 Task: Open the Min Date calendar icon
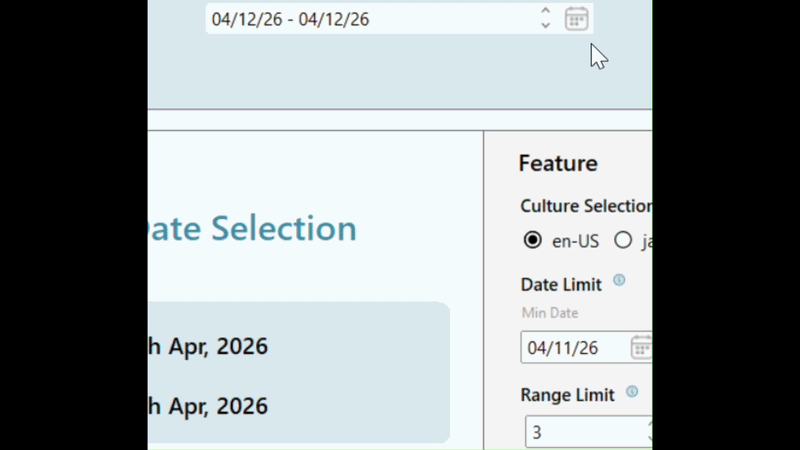(x=641, y=347)
